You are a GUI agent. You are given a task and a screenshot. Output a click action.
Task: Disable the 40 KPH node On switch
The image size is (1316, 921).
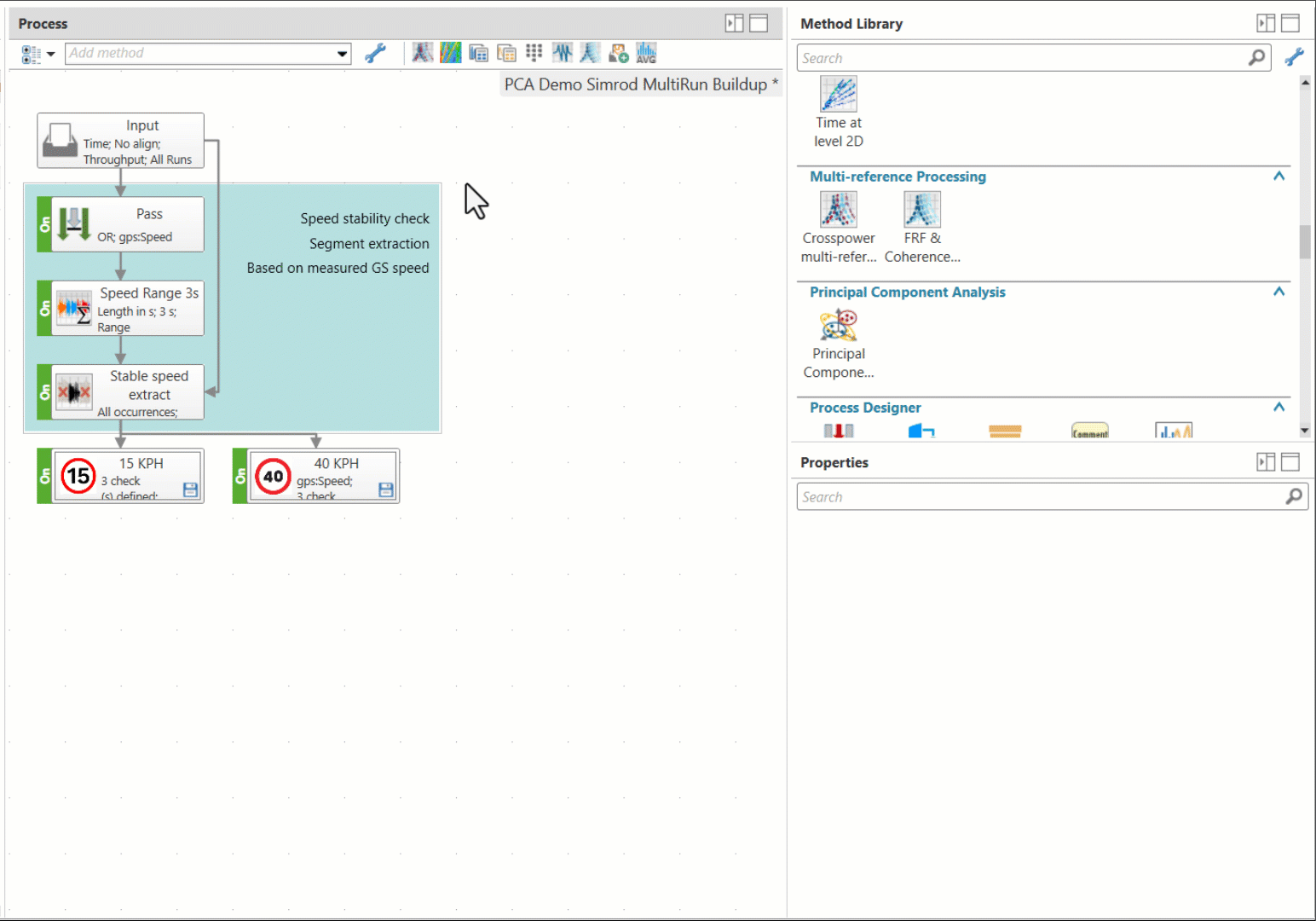(x=240, y=476)
